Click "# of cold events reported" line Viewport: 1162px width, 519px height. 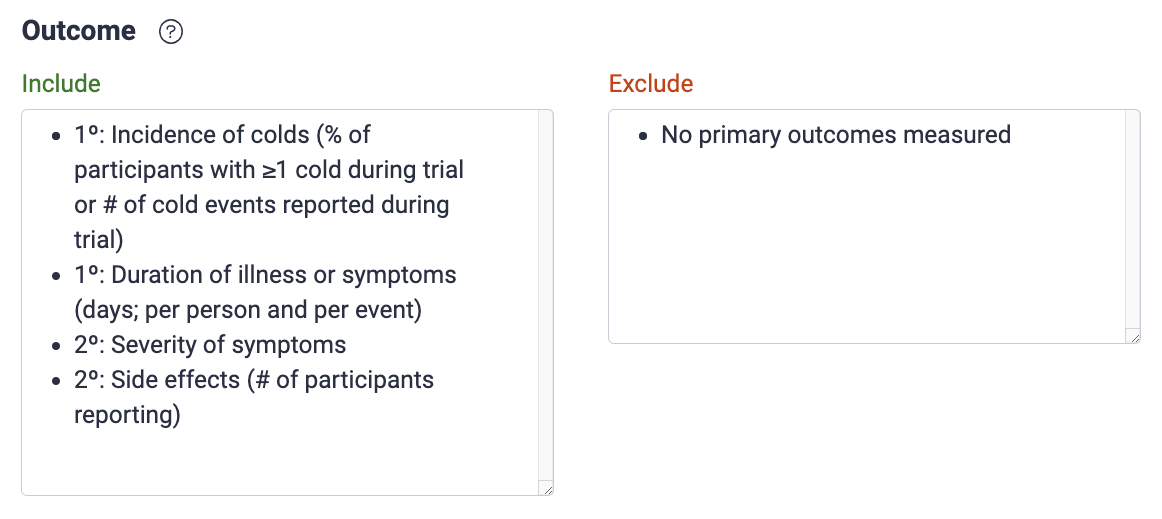point(261,205)
